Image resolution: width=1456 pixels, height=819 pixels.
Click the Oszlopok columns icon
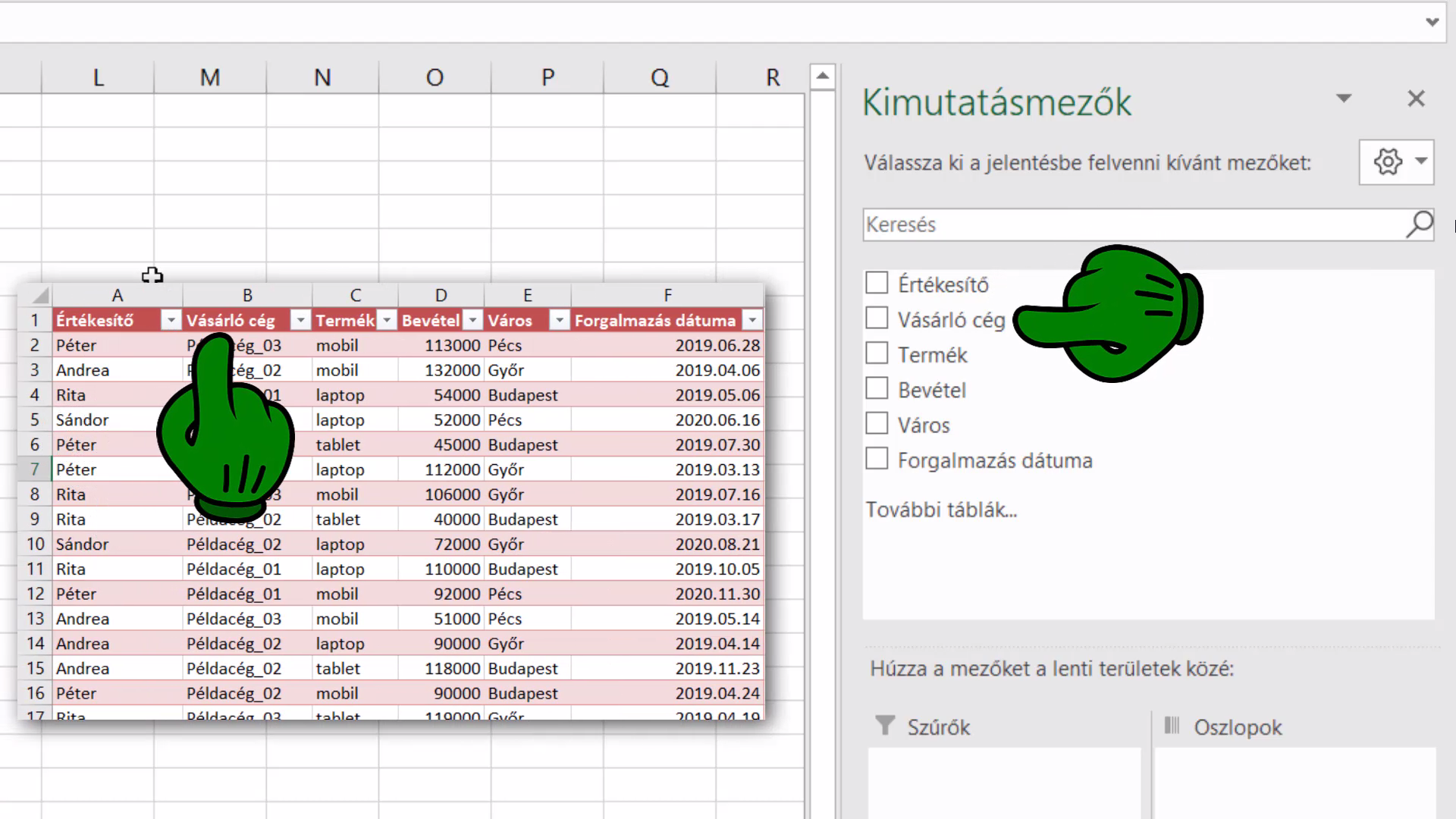(x=1172, y=726)
